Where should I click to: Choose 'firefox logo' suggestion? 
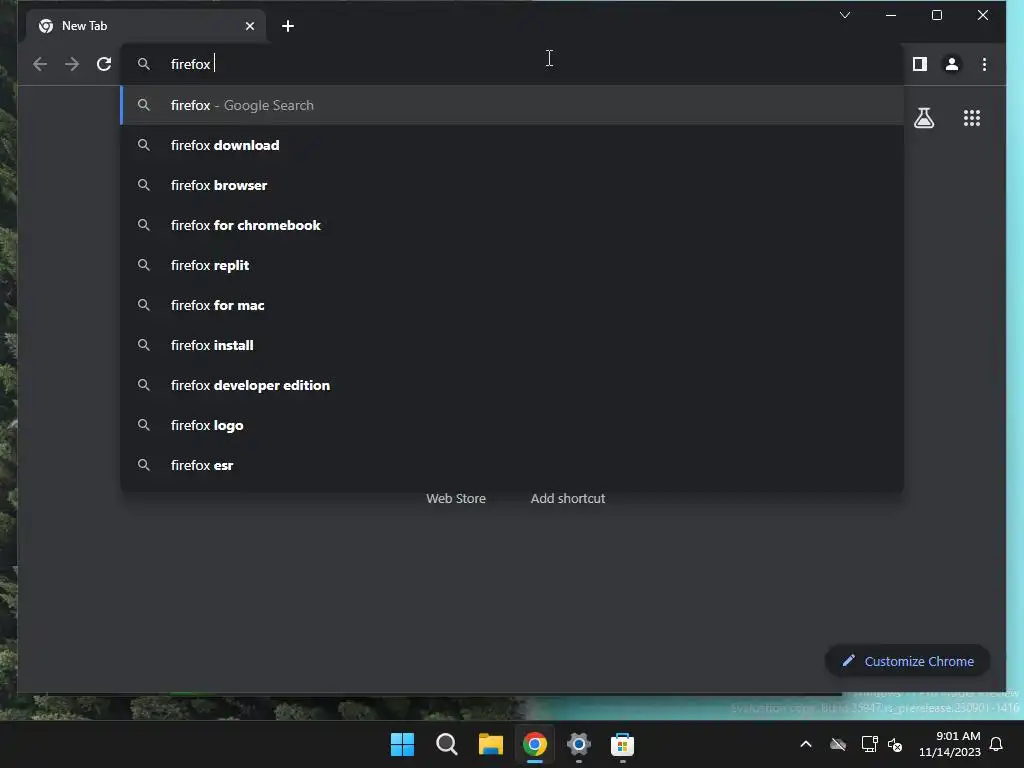tap(513, 425)
